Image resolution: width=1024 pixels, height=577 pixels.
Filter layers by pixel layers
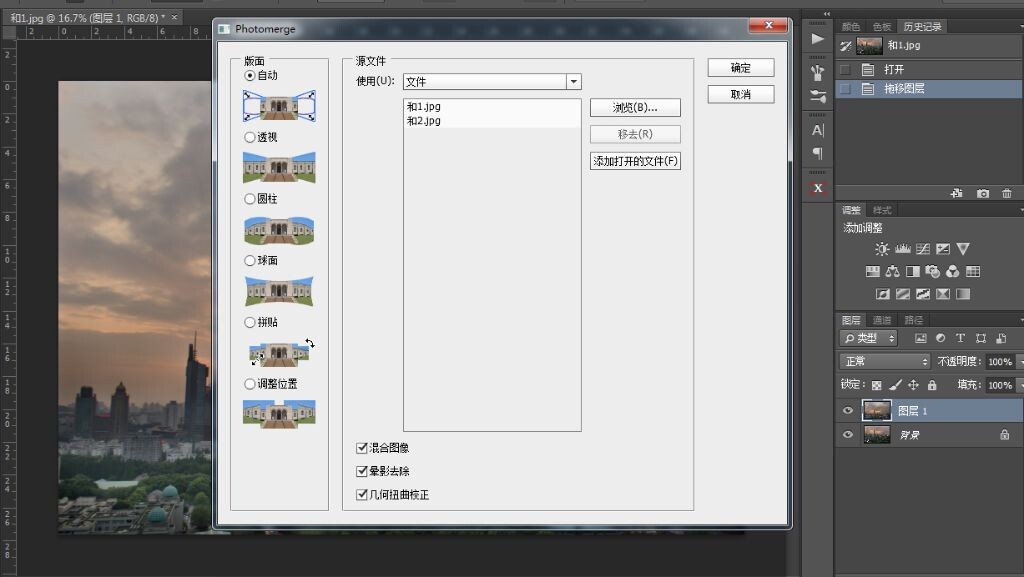[x=920, y=338]
